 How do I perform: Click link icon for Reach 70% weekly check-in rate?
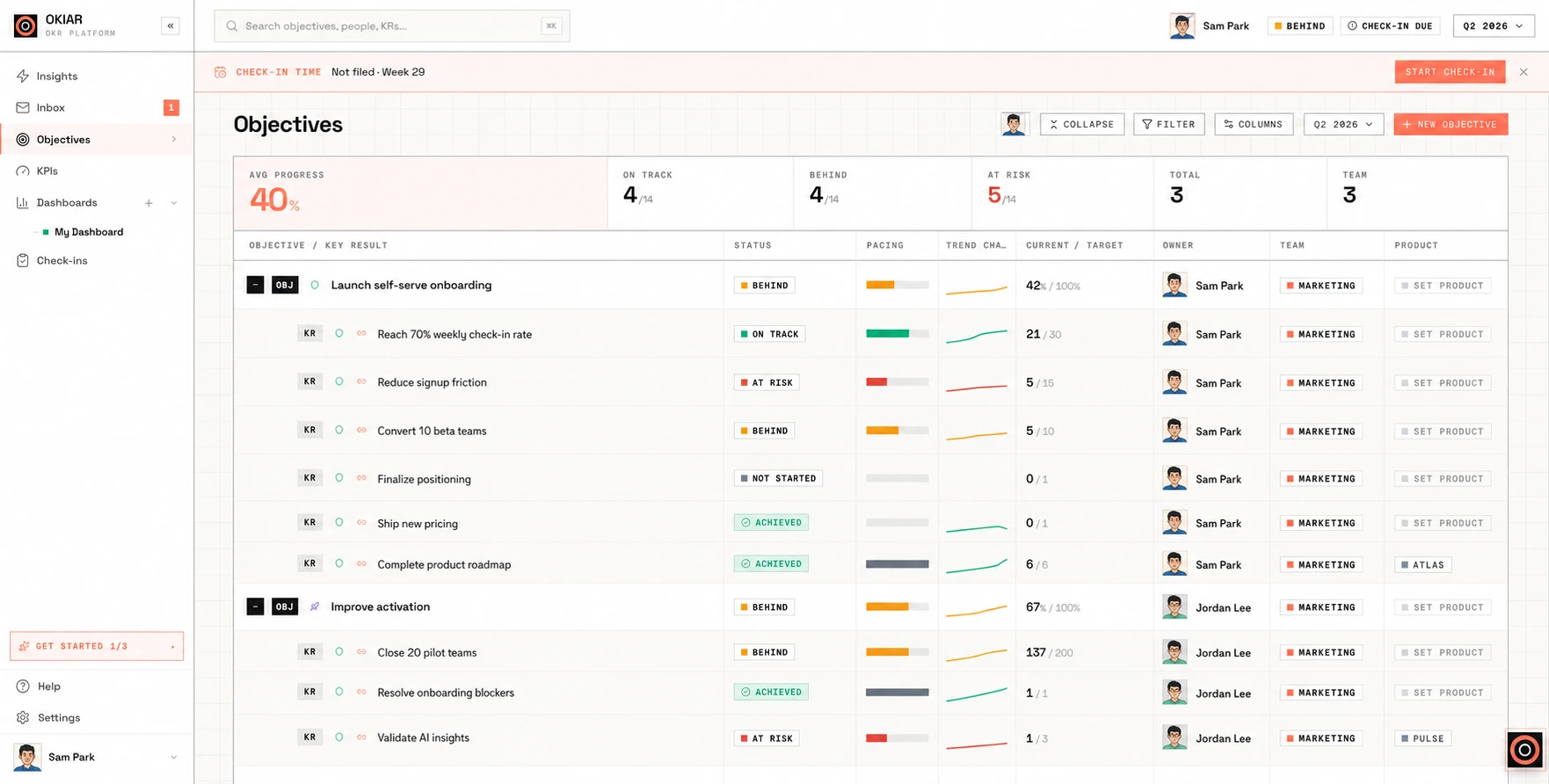point(361,334)
